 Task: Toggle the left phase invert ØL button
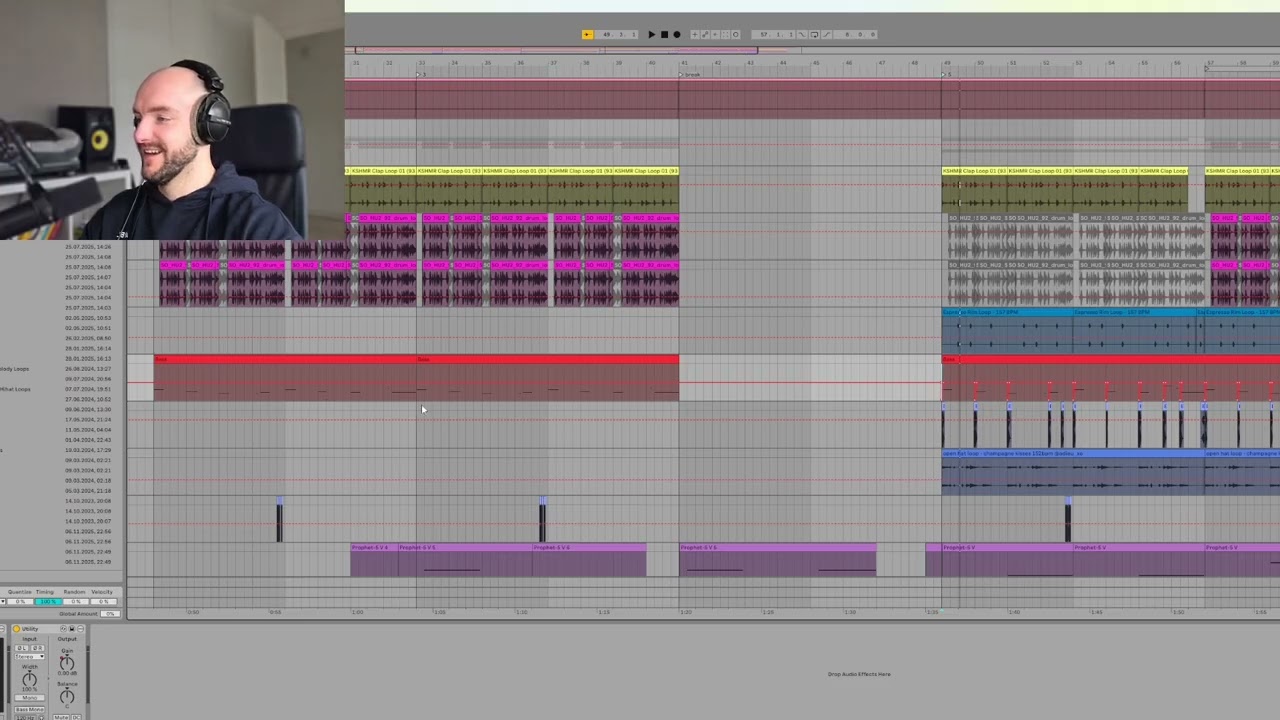point(22,648)
